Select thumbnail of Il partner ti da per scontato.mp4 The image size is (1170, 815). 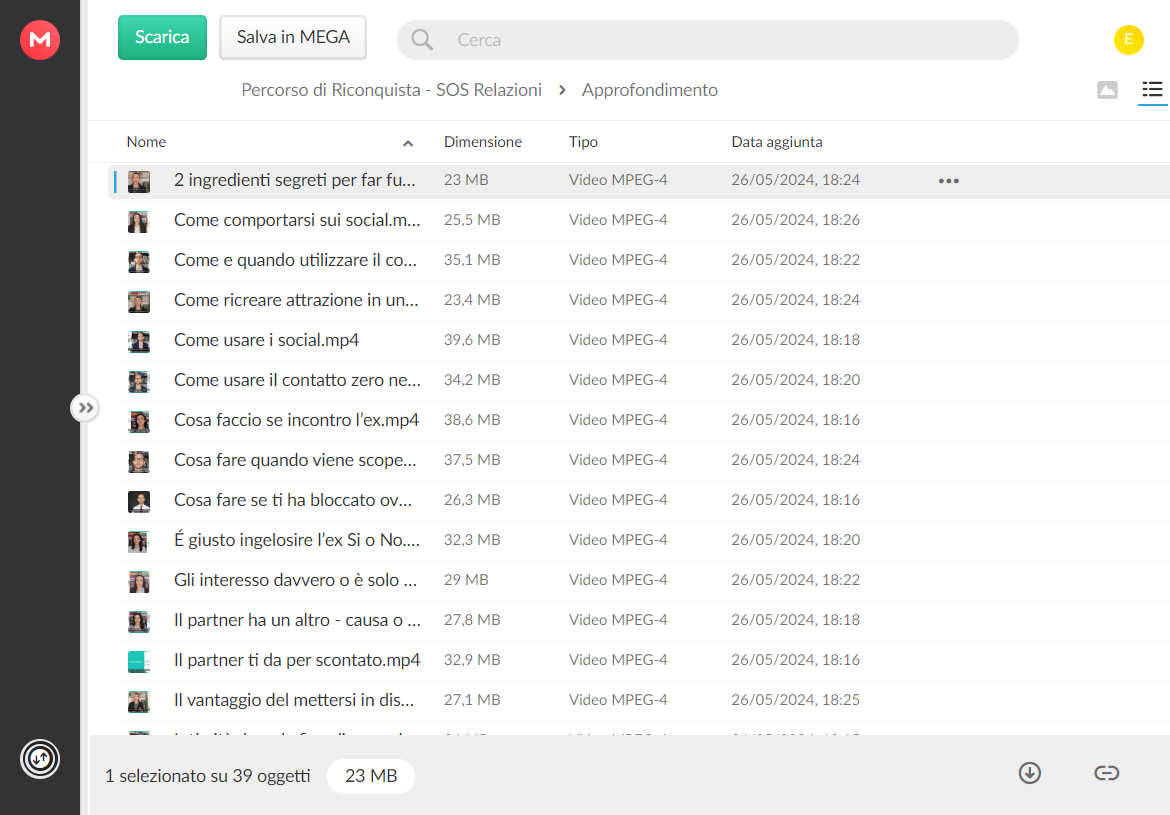139,661
